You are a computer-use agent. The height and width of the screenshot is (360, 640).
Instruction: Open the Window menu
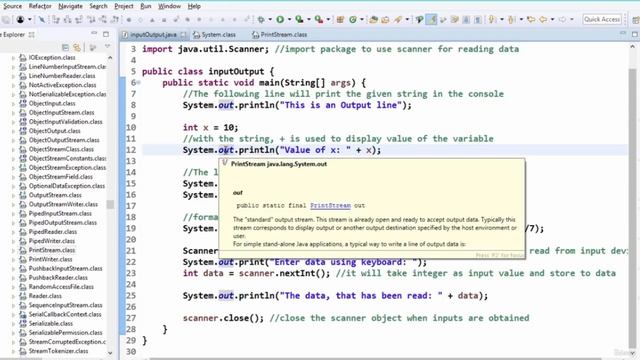169,6
